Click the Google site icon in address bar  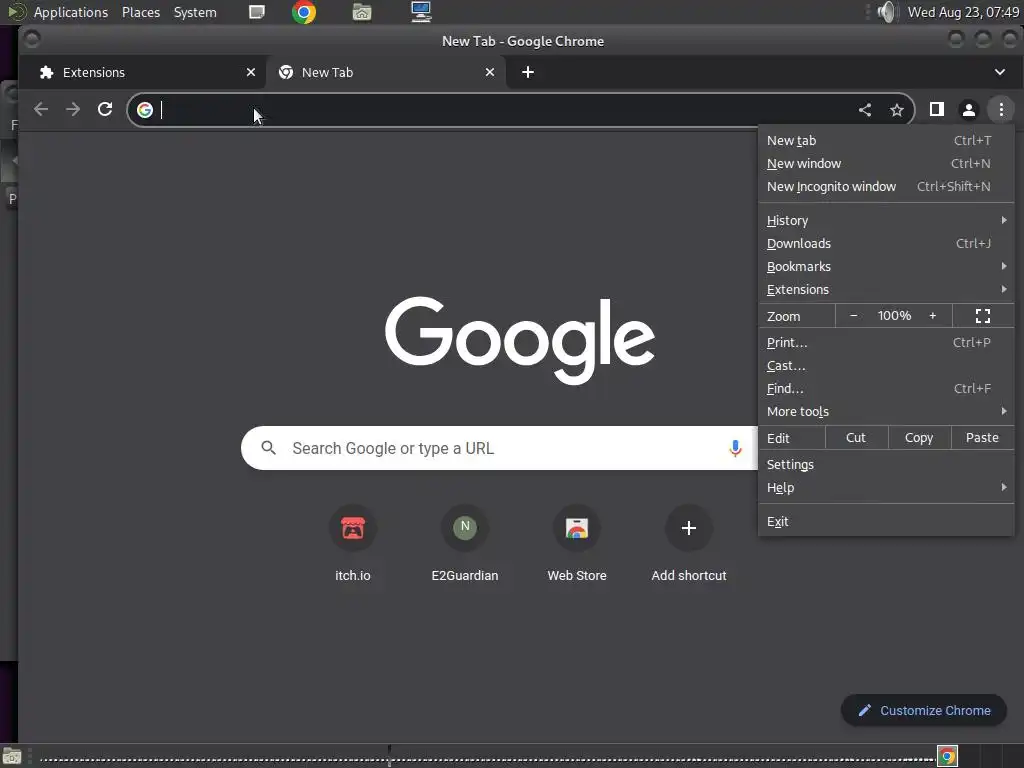pyautogui.click(x=145, y=110)
